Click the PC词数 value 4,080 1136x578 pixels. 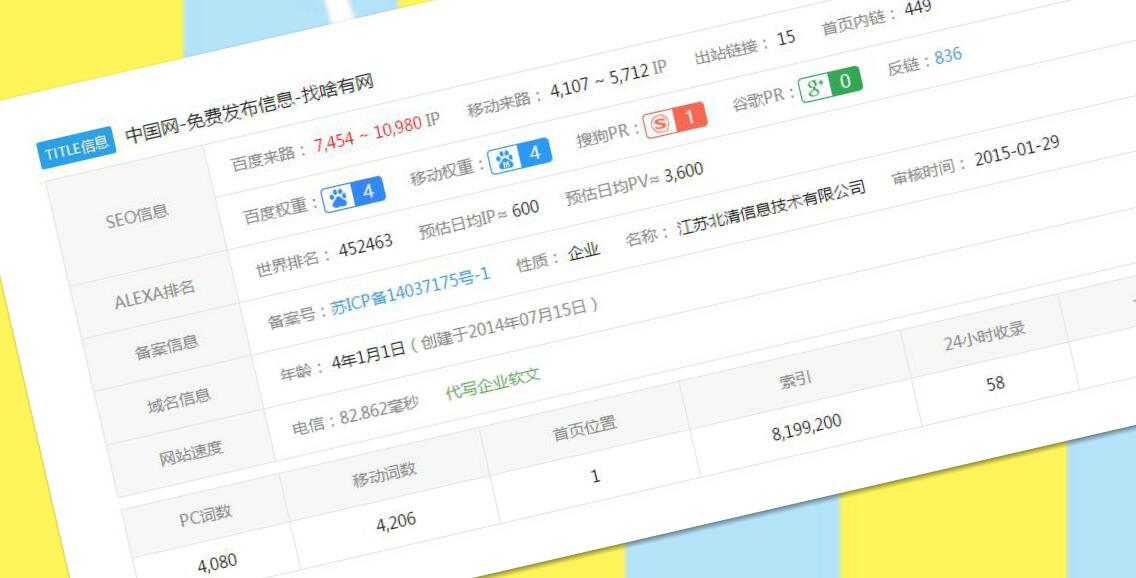(x=217, y=564)
